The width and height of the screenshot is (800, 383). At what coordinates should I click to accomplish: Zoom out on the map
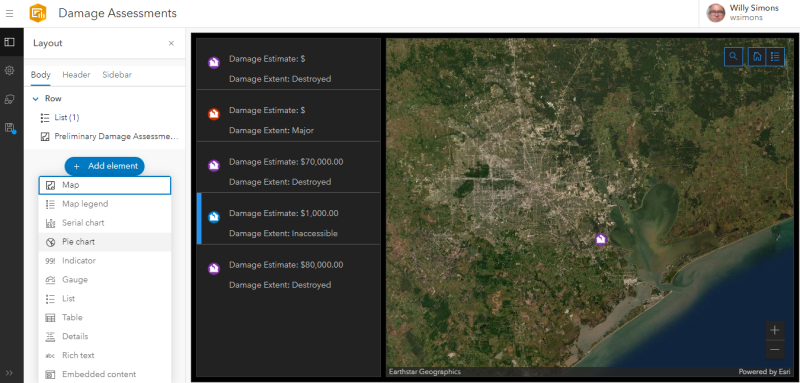tap(774, 349)
